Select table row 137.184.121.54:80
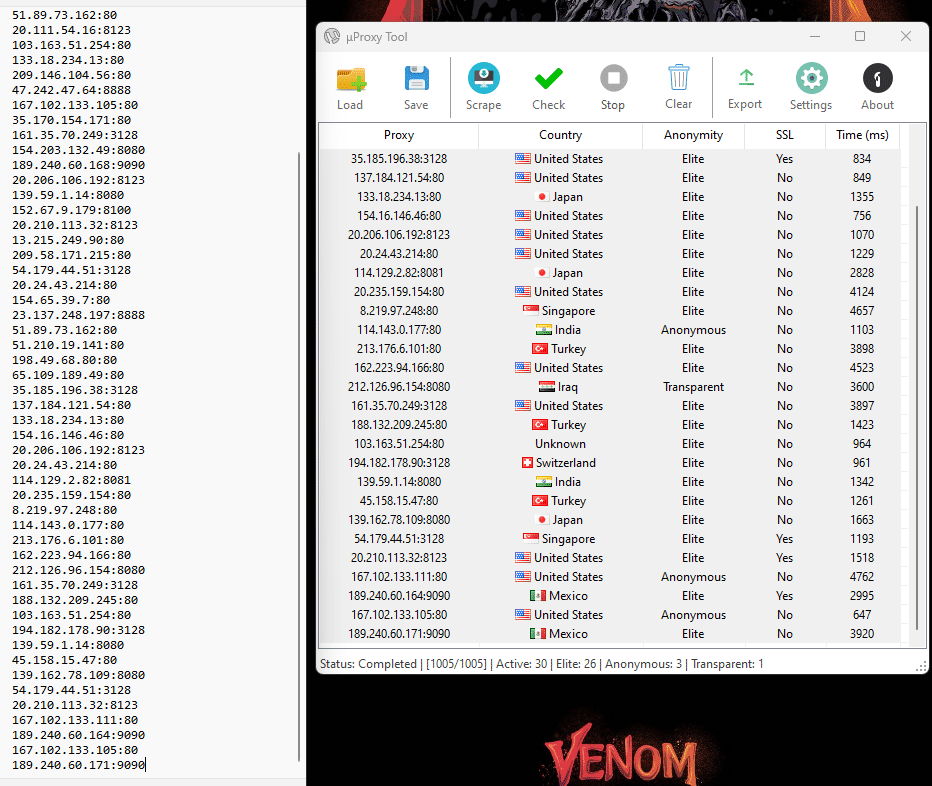Screen dimensions: 932x786 [x=610, y=178]
